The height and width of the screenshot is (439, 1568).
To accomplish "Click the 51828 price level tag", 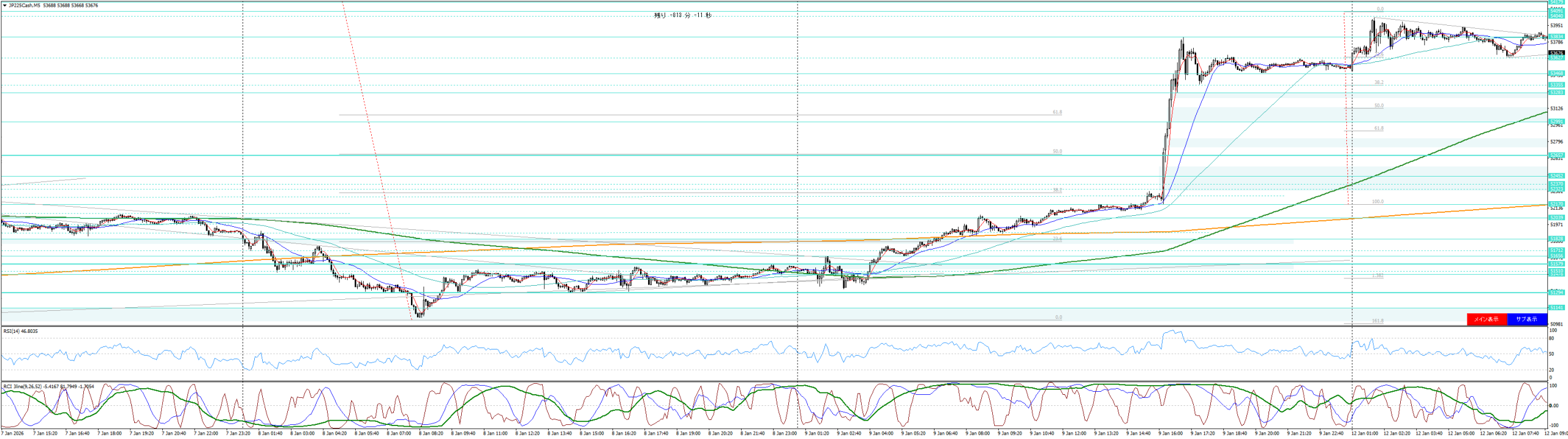I will click(x=1556, y=239).
